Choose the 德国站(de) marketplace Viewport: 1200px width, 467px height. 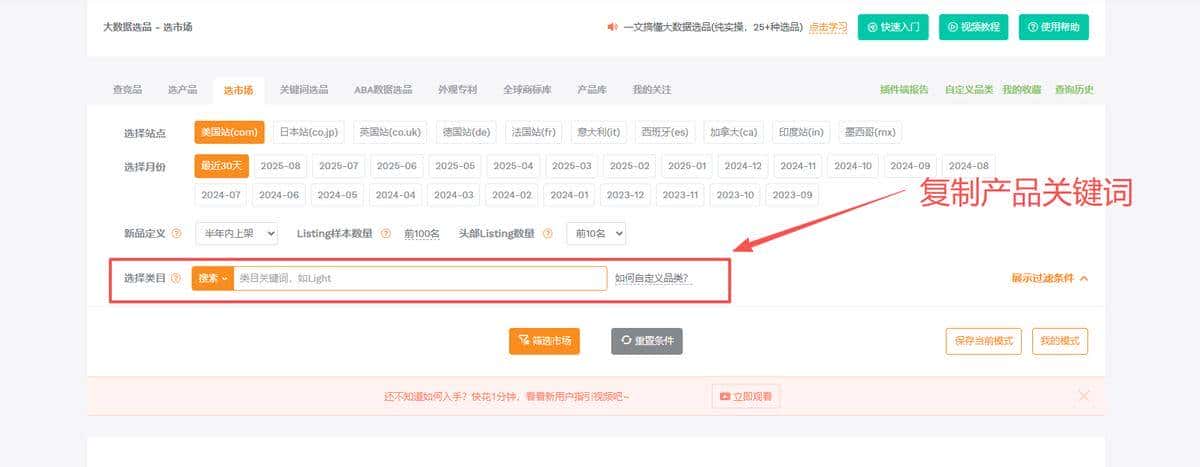pos(466,132)
